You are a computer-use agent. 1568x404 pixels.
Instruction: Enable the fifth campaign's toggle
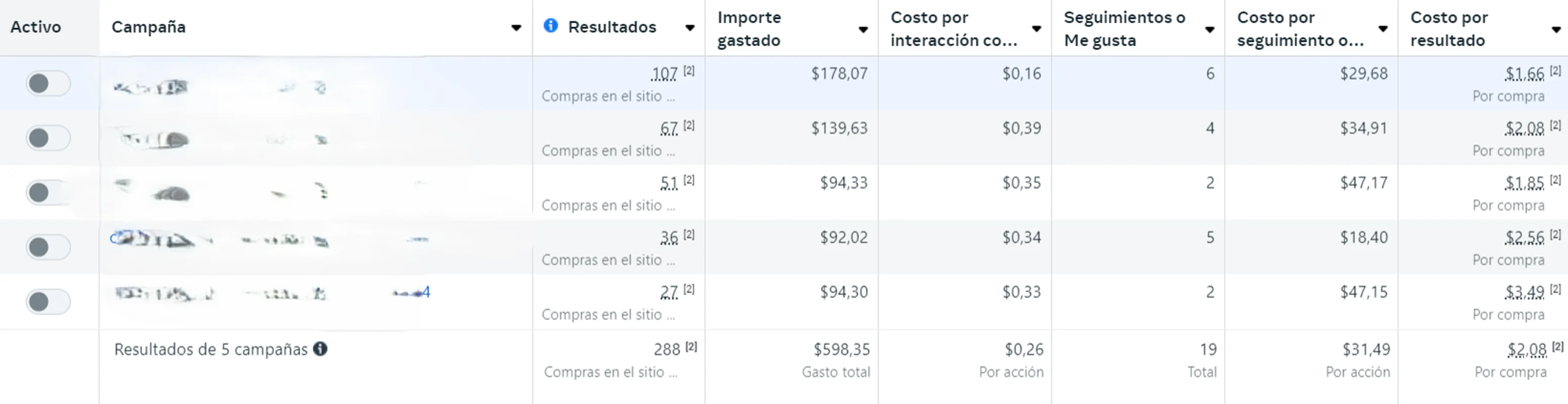pos(48,302)
